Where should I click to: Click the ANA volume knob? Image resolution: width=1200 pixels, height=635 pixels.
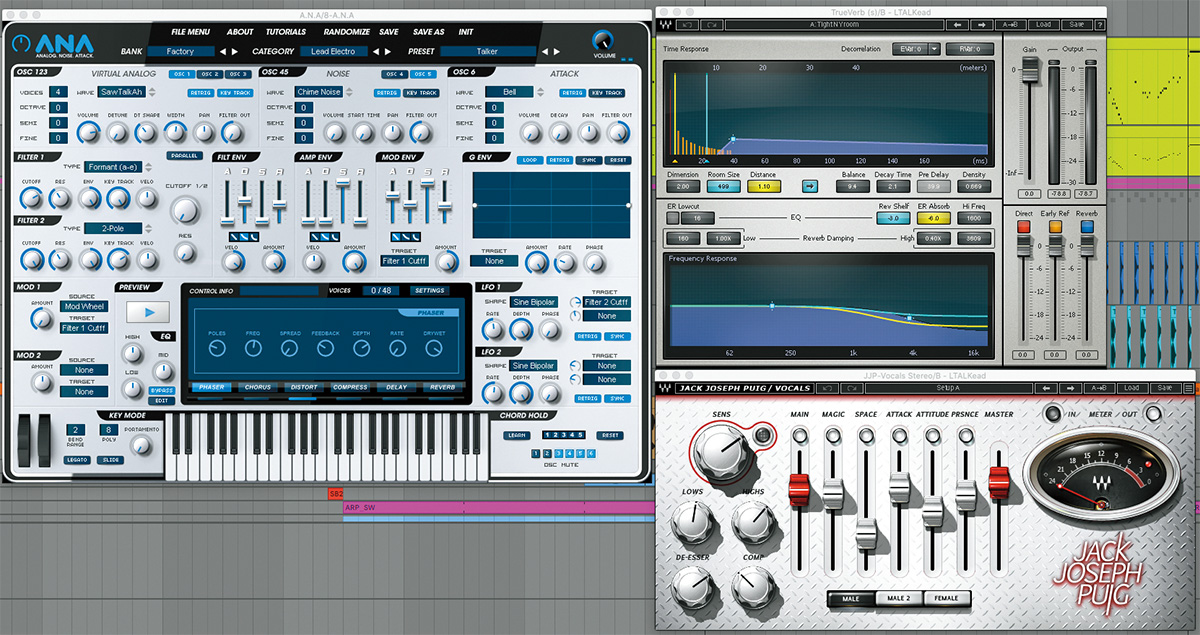point(603,41)
